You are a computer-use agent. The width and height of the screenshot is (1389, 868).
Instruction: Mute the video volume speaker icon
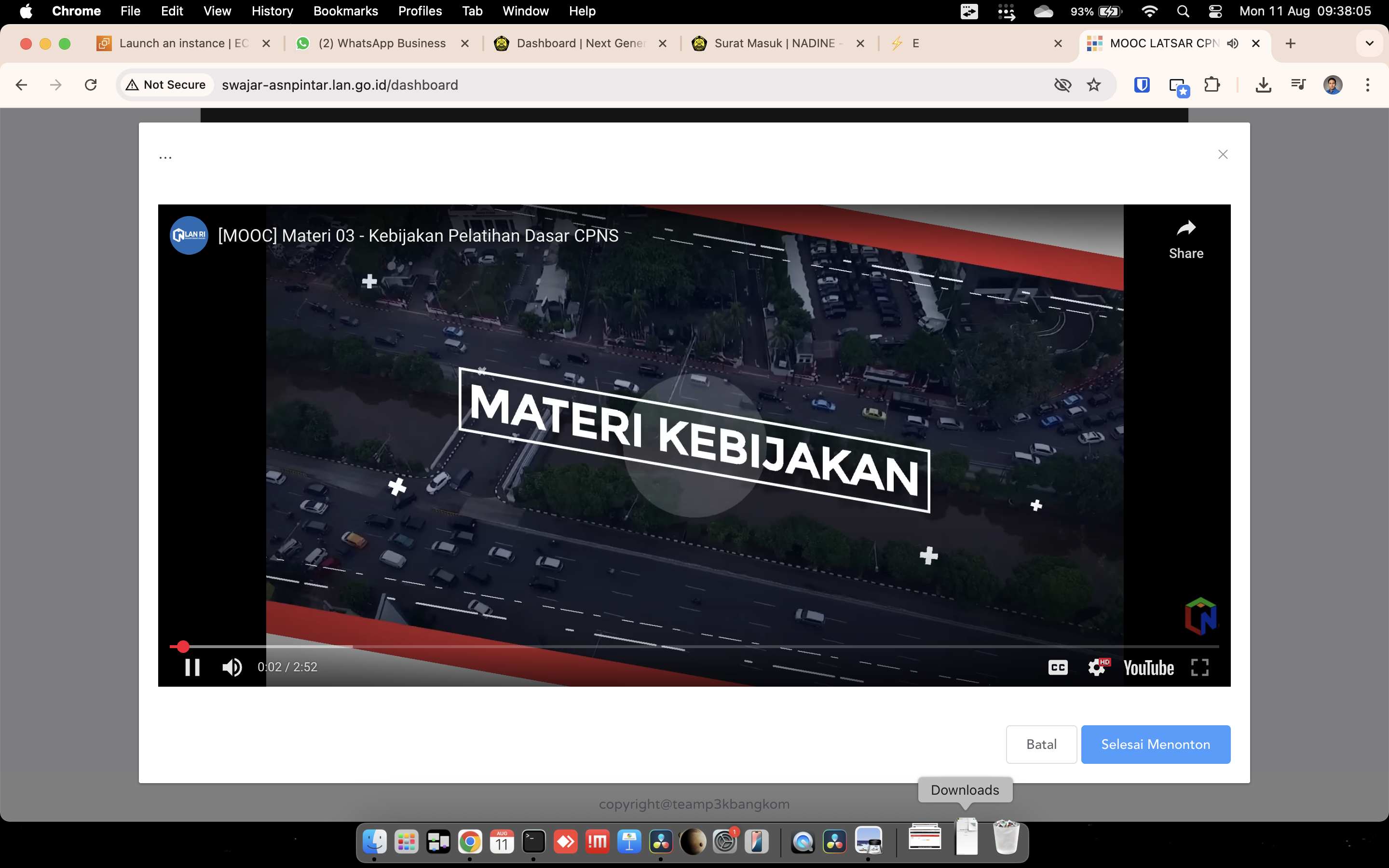(x=232, y=667)
